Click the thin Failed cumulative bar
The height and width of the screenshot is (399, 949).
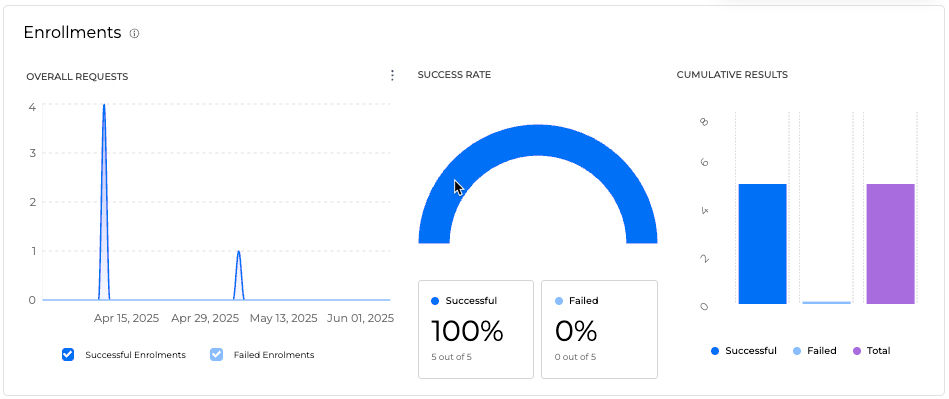pos(827,302)
